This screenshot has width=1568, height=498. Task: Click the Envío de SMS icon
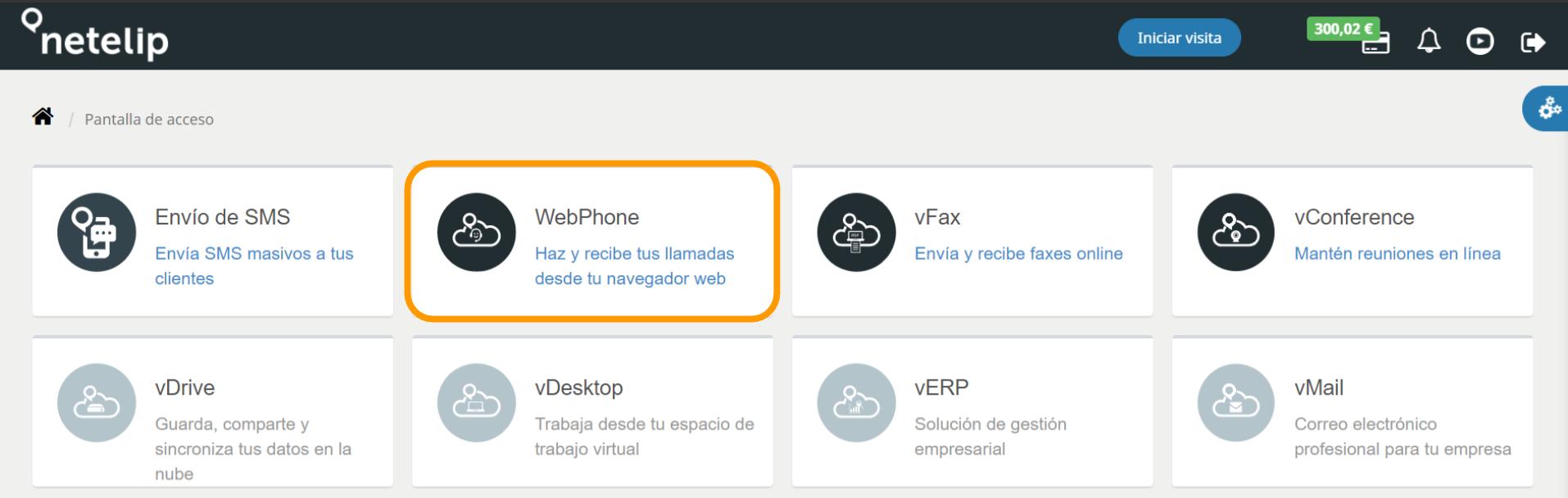pos(97,233)
